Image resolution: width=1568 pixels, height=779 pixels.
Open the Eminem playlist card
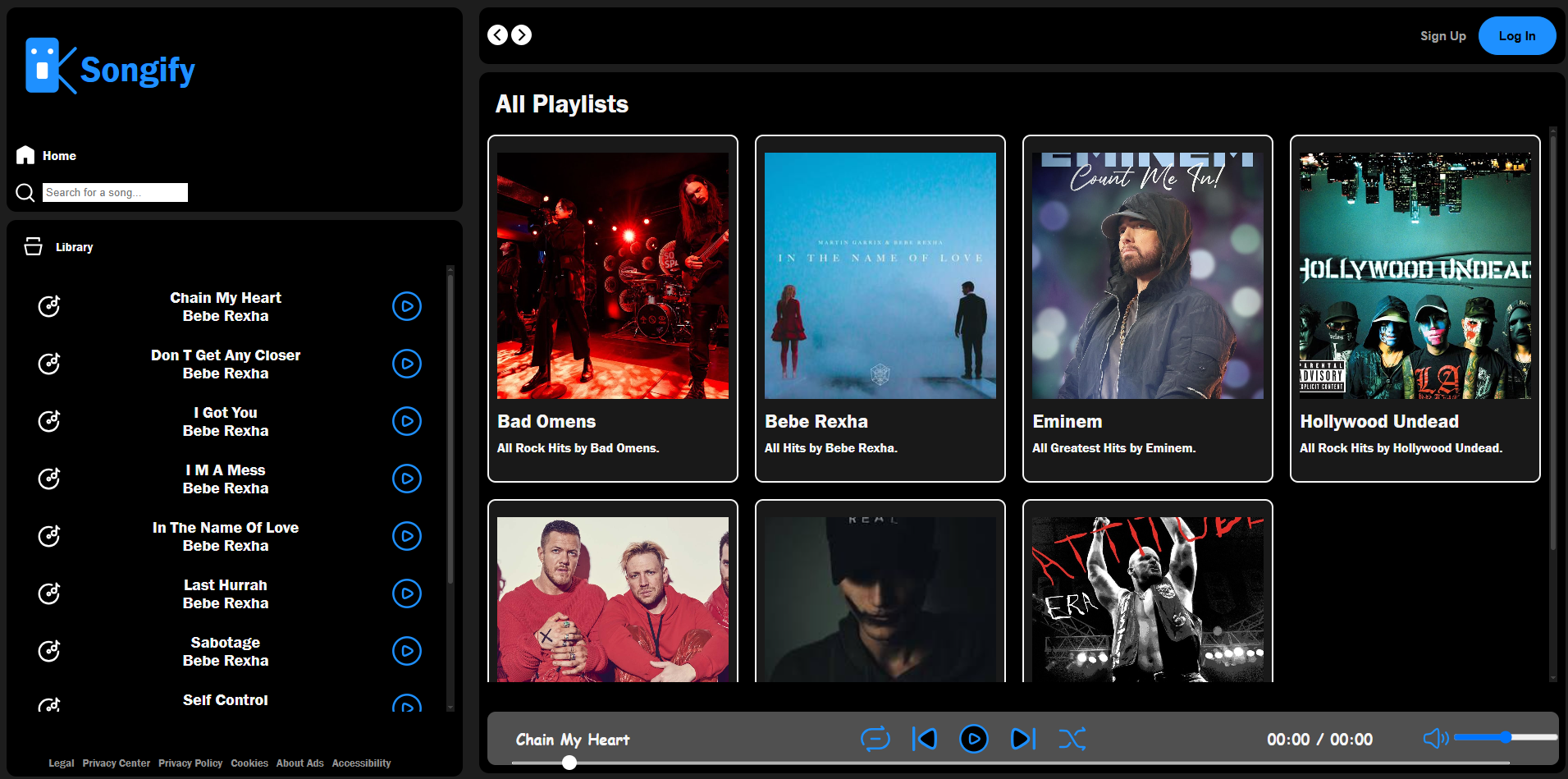1147,308
